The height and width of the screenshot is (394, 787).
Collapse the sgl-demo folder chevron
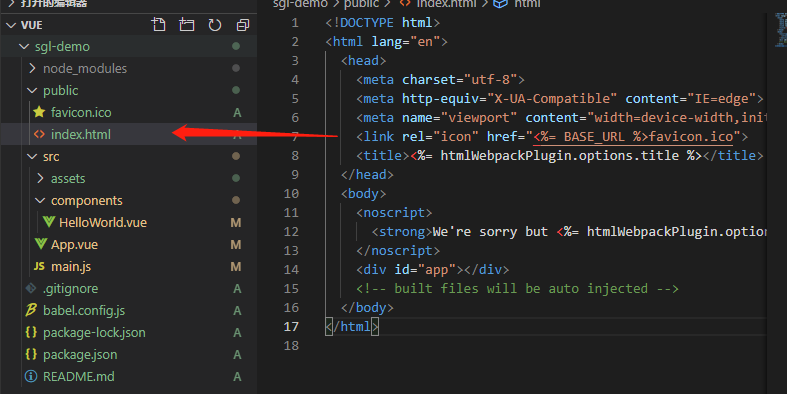24,47
